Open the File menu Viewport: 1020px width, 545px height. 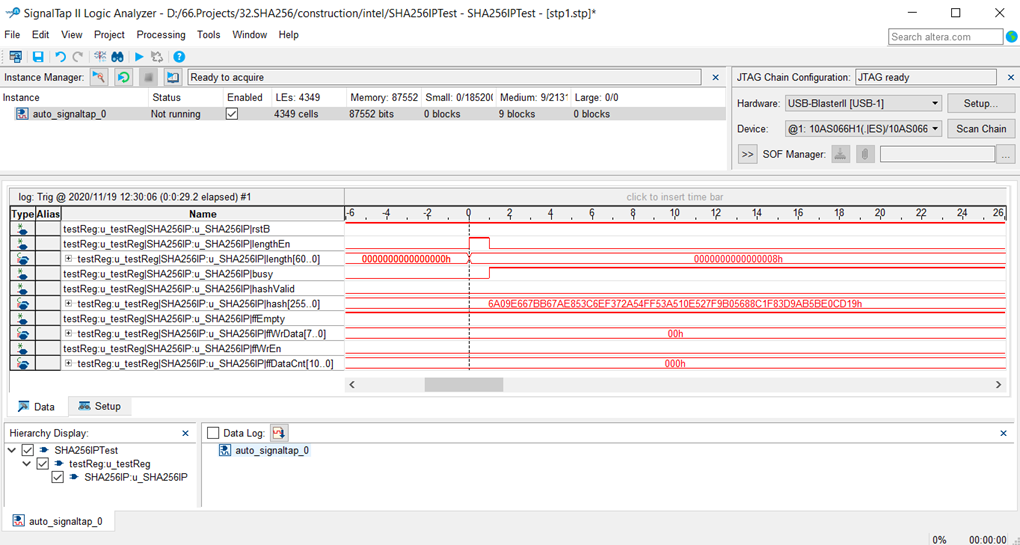pos(12,34)
